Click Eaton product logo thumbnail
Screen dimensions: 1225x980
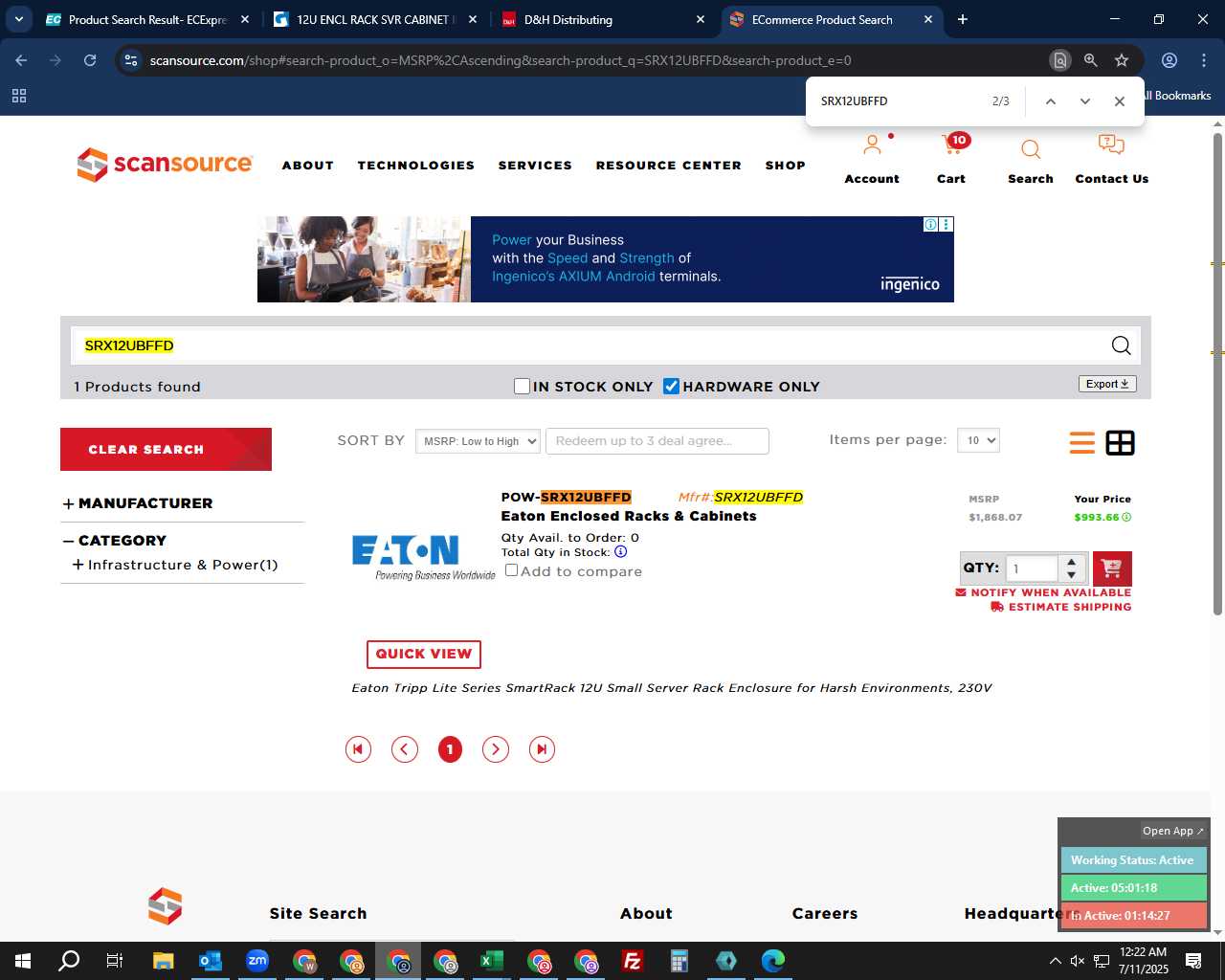click(424, 557)
